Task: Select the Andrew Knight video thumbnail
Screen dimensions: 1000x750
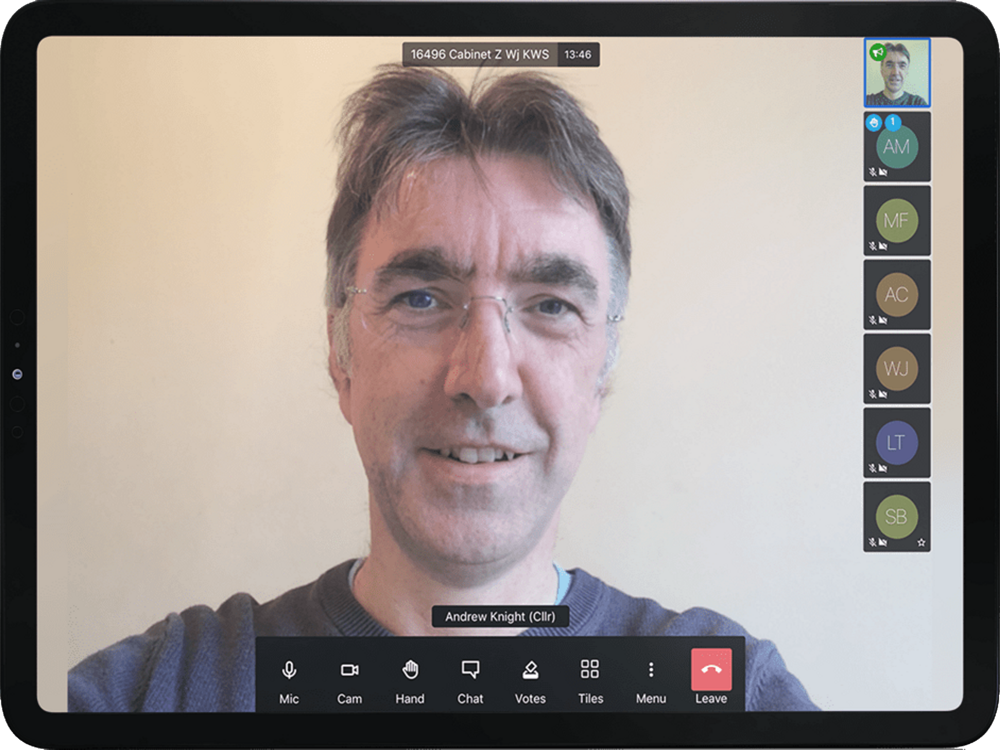Action: click(x=897, y=73)
